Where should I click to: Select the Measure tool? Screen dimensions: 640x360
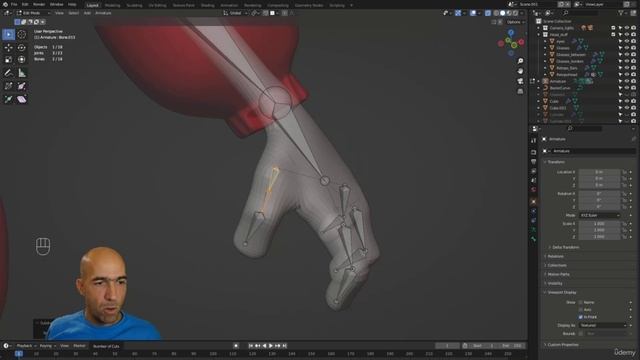tap(22, 73)
